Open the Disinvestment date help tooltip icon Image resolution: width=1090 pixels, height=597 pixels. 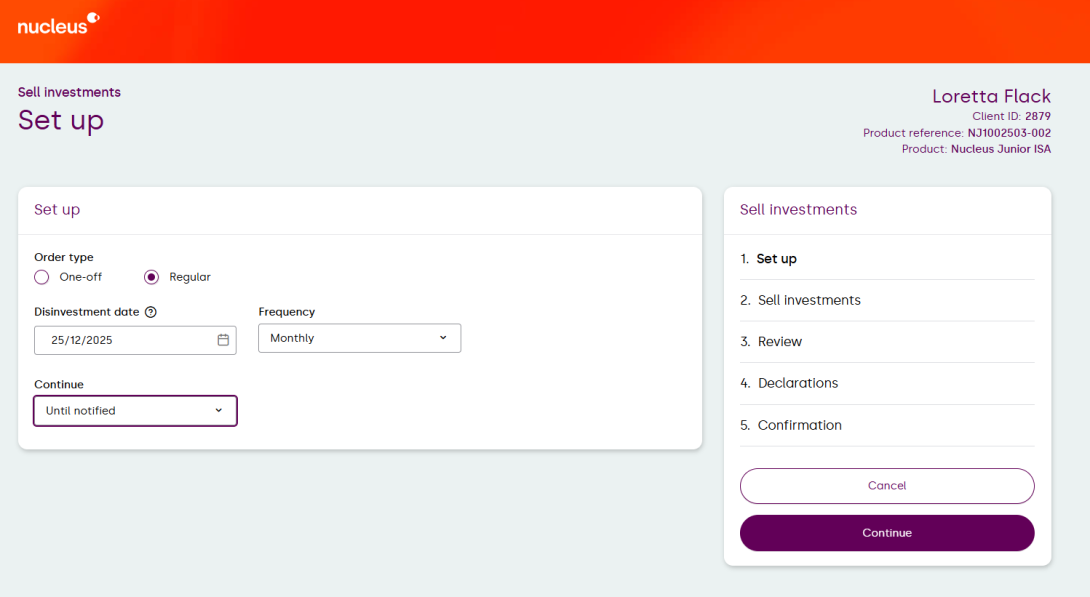pos(150,312)
